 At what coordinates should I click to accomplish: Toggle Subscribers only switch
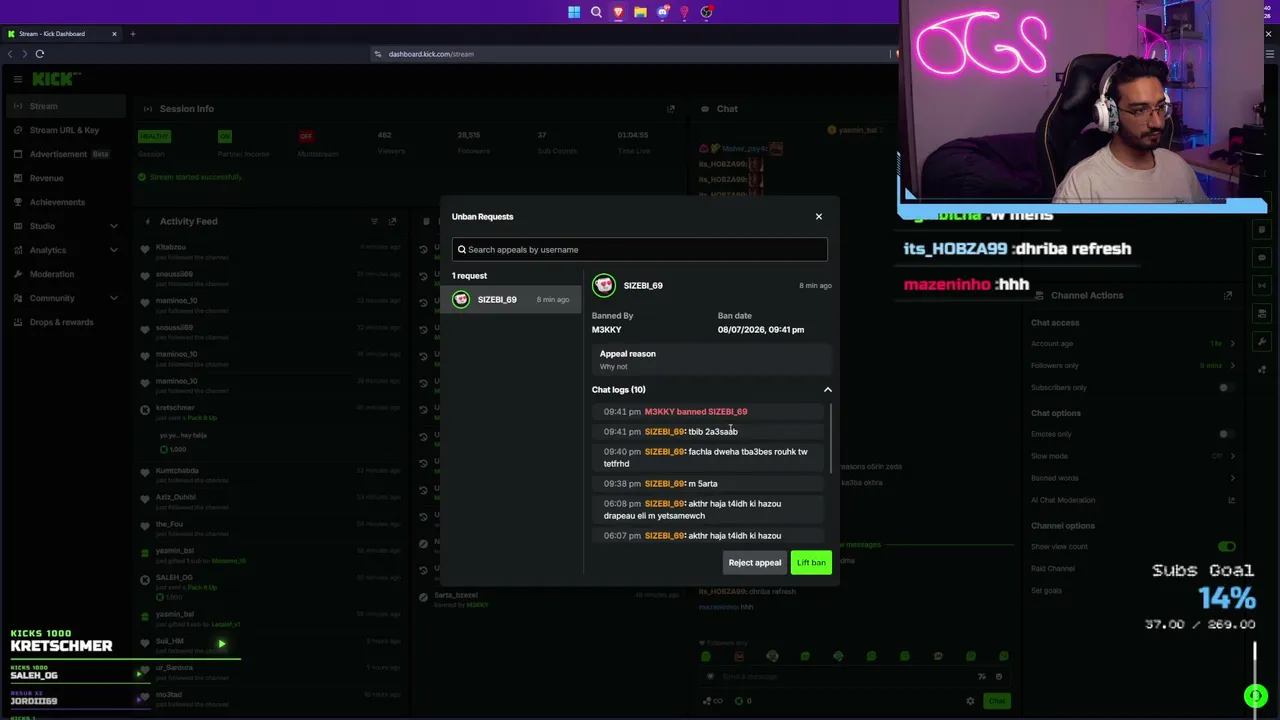[1226, 388]
